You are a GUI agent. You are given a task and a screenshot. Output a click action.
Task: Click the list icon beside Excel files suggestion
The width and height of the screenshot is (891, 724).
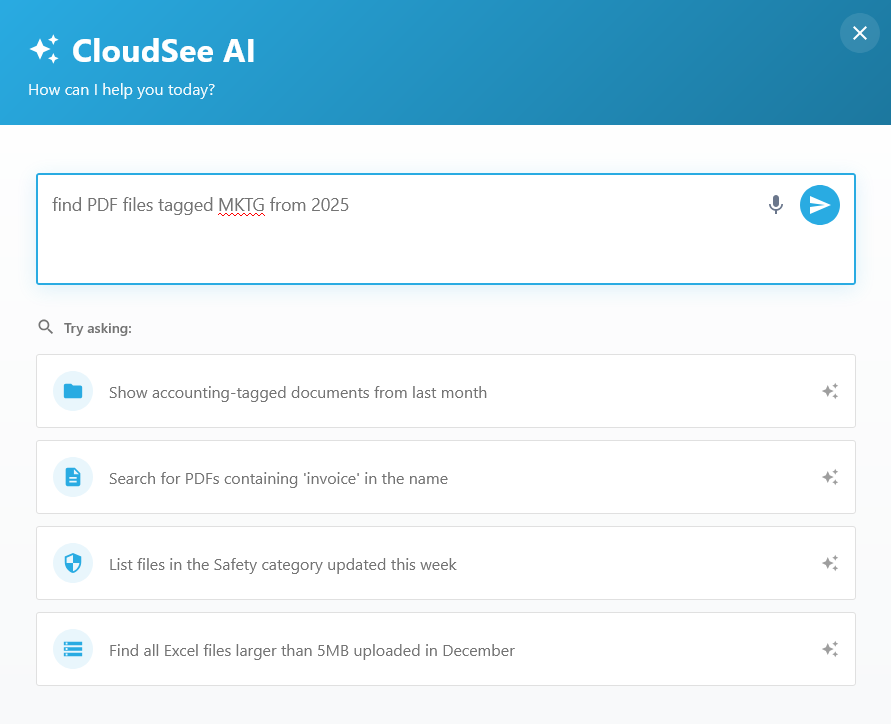pos(73,649)
